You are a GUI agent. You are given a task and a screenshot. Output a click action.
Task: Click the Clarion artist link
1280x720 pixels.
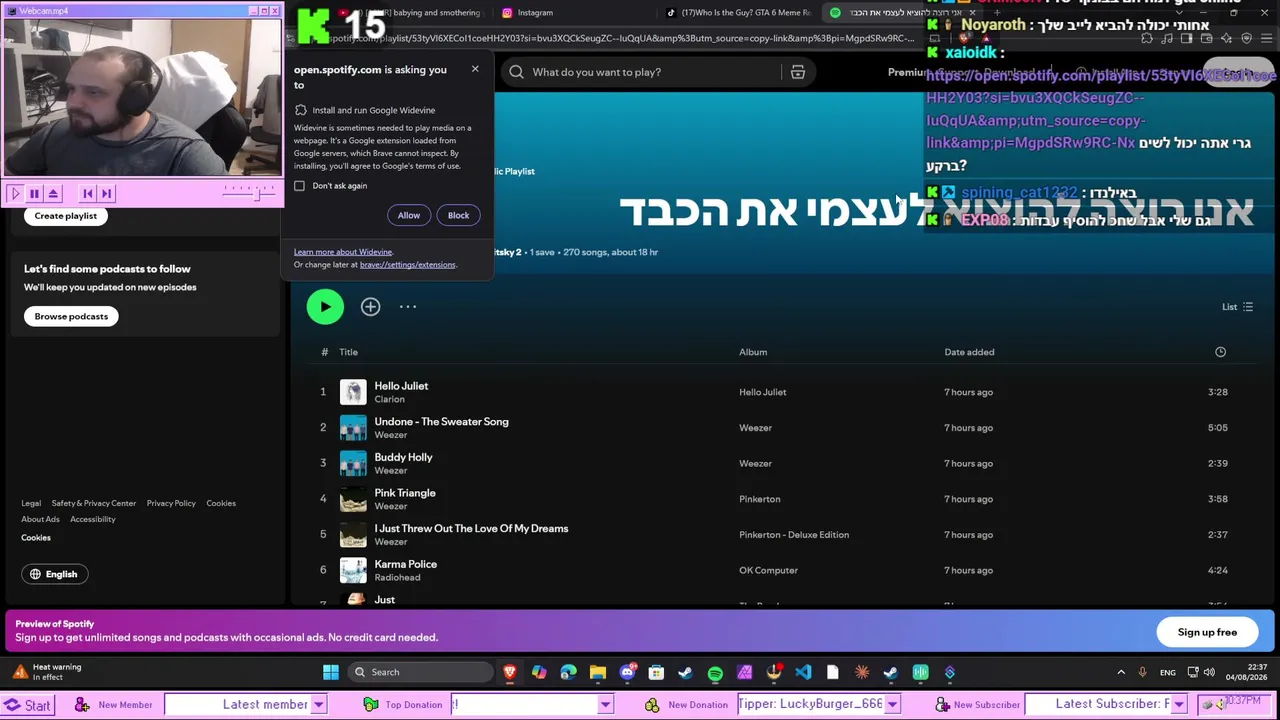click(389, 399)
